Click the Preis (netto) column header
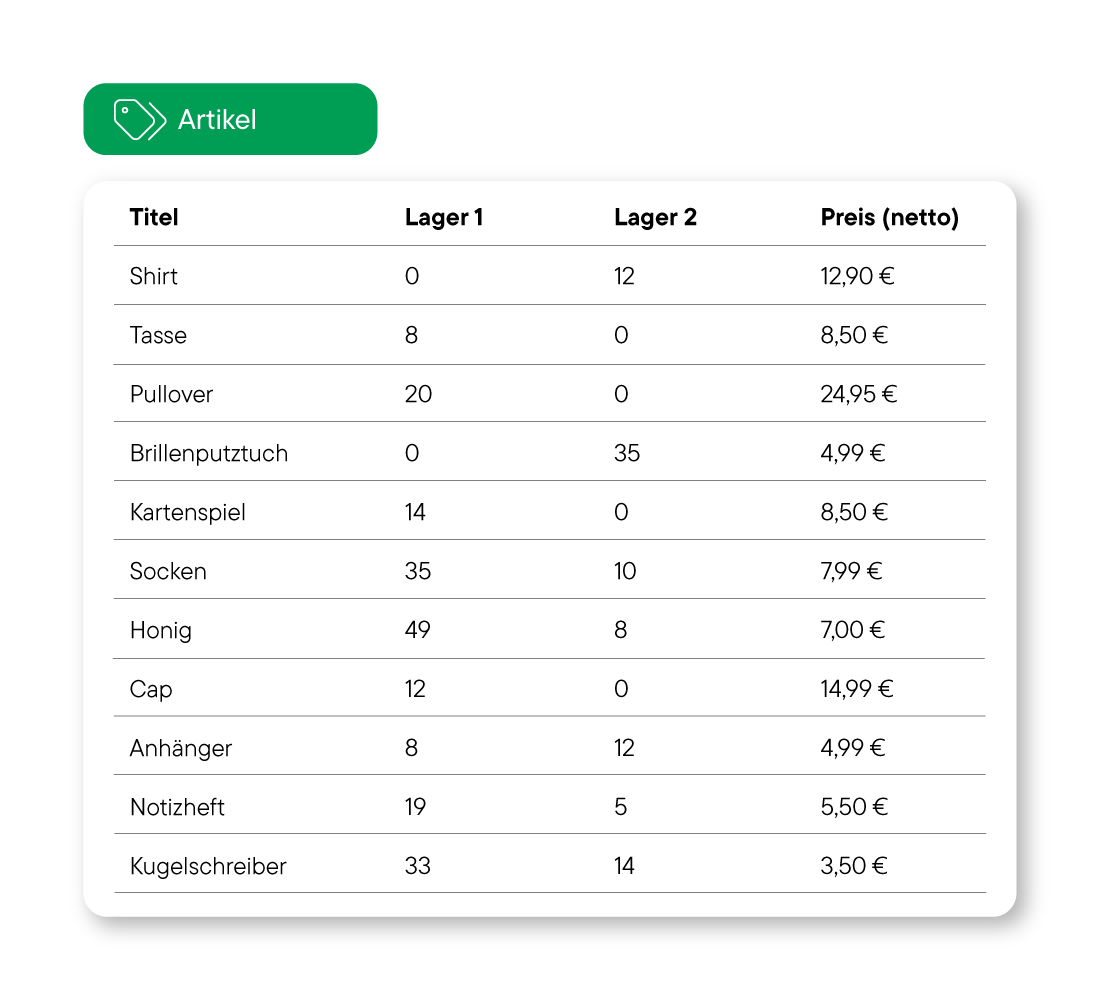 tap(890, 217)
